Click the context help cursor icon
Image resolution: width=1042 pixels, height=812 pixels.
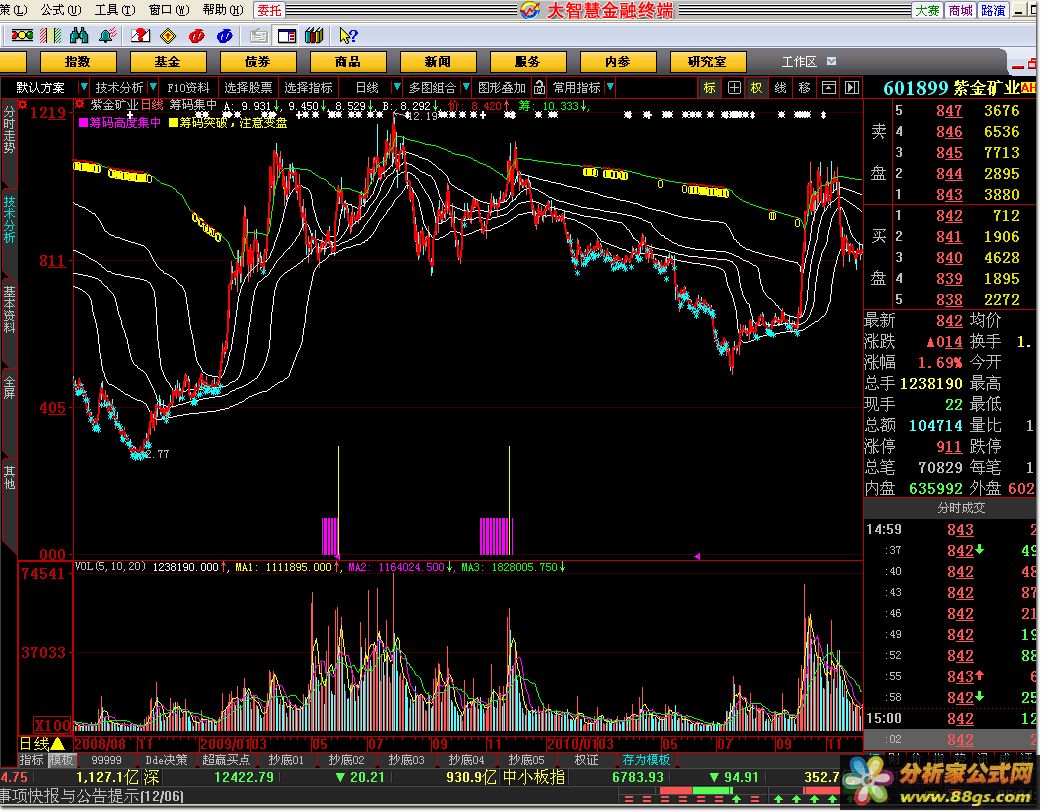point(348,36)
